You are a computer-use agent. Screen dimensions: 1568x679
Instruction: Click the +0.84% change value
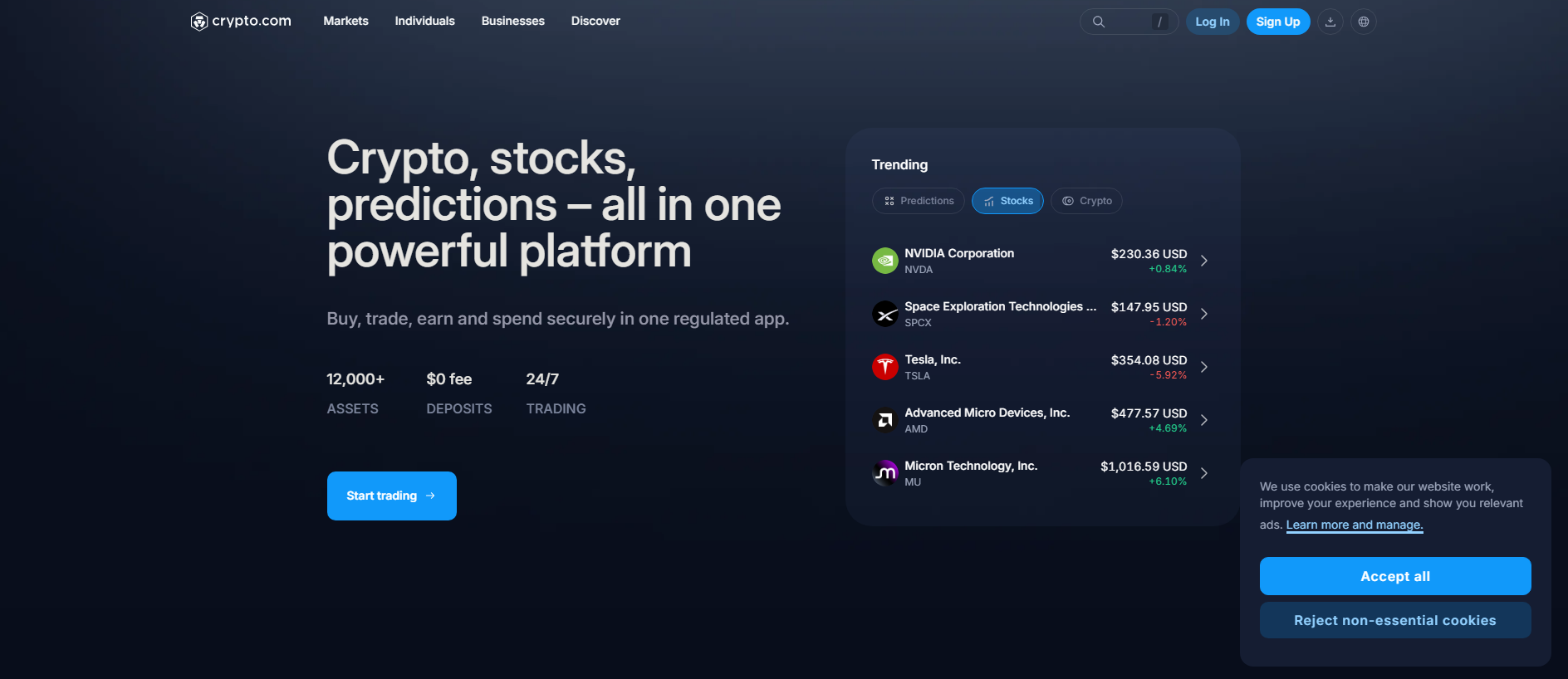(x=1168, y=269)
